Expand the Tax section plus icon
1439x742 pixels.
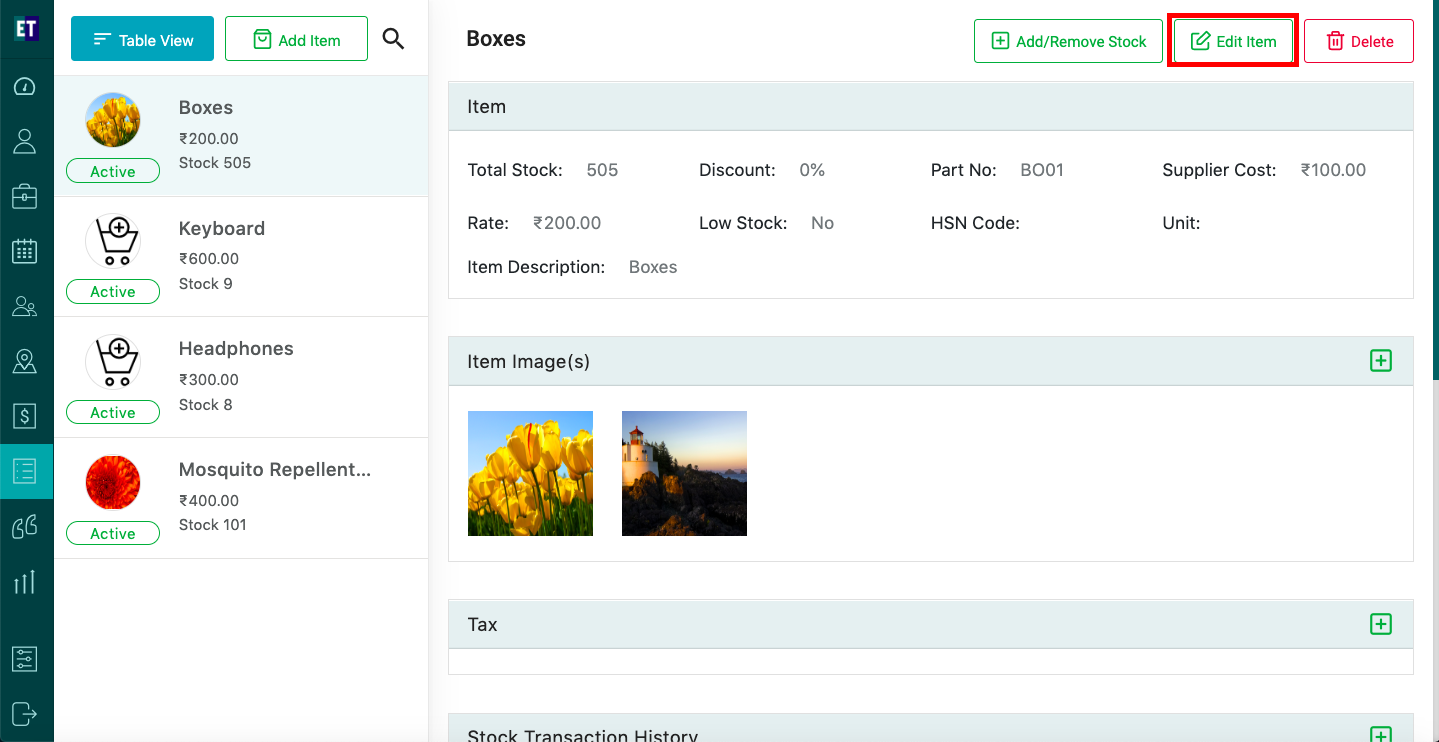click(x=1381, y=624)
